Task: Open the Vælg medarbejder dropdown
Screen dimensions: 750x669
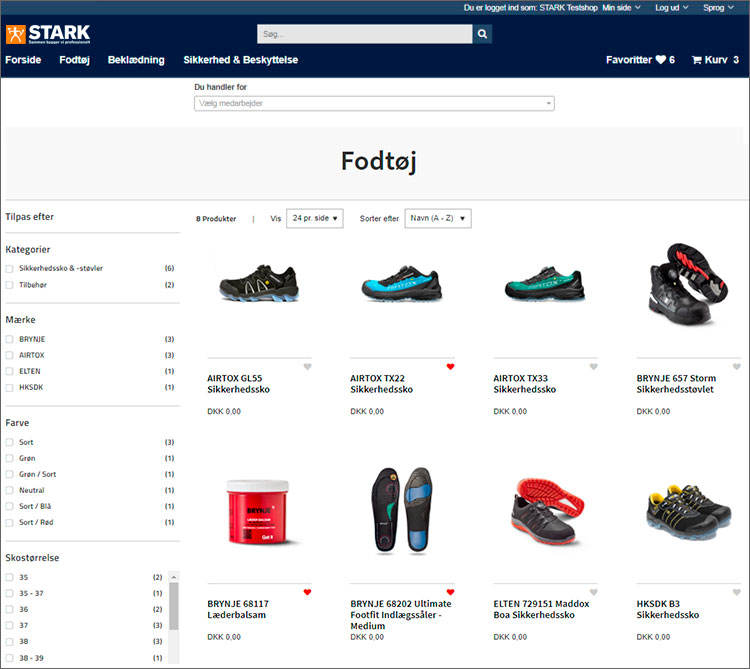Action: tap(373, 103)
